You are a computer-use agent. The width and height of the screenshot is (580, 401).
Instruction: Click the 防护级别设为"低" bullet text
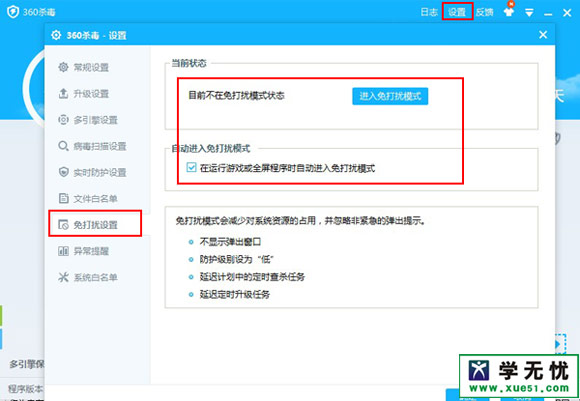pyautogui.click(x=236, y=259)
